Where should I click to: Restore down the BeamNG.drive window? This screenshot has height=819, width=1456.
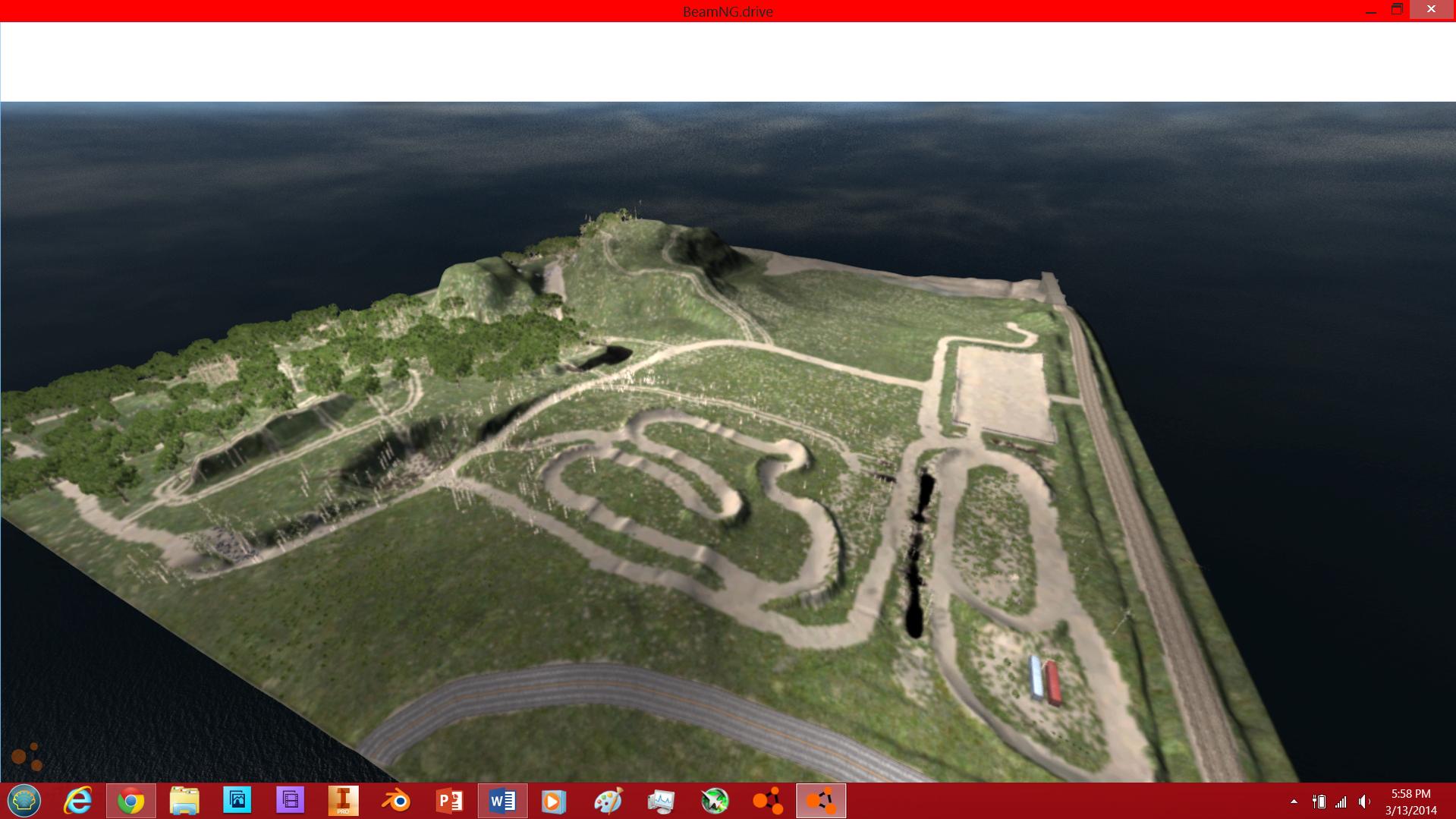click(x=1397, y=10)
